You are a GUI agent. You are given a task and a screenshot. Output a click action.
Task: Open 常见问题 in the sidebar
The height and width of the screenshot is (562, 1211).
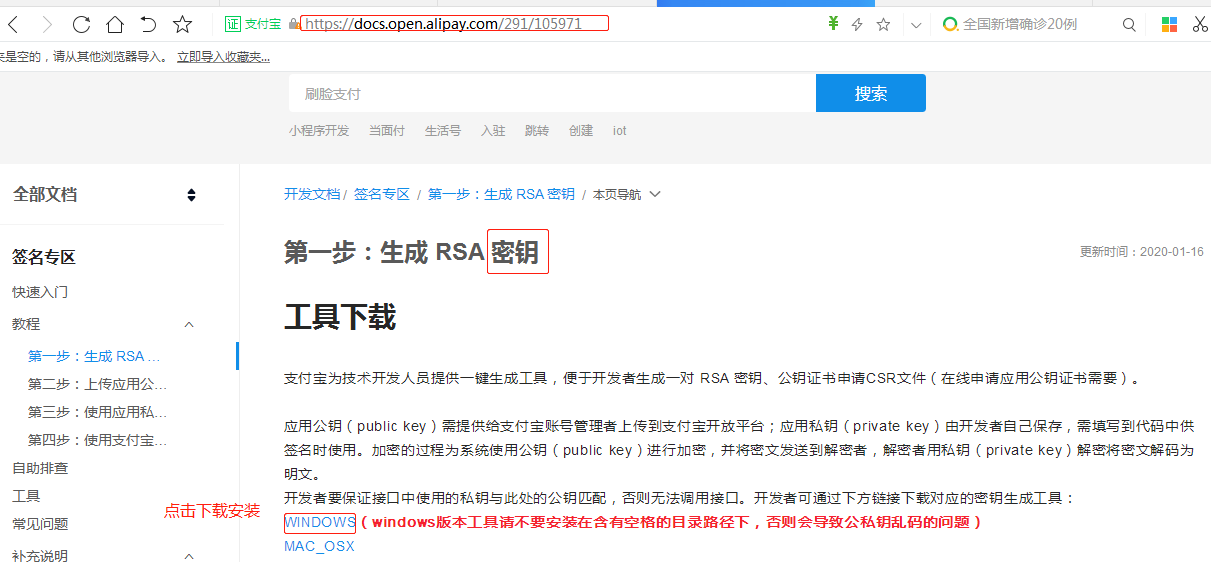coord(40,524)
